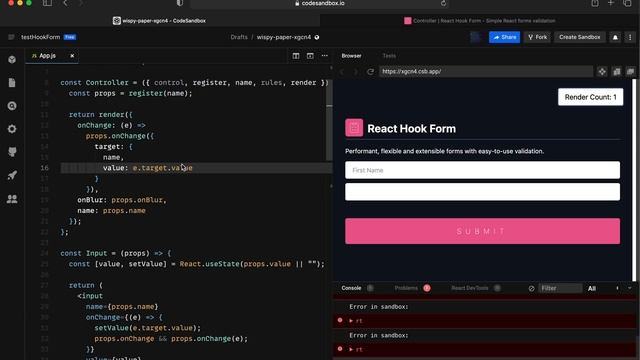This screenshot has width=640, height=360.
Task: Click 'onBlur: props.onBlur,' code line
Action: click(122, 200)
